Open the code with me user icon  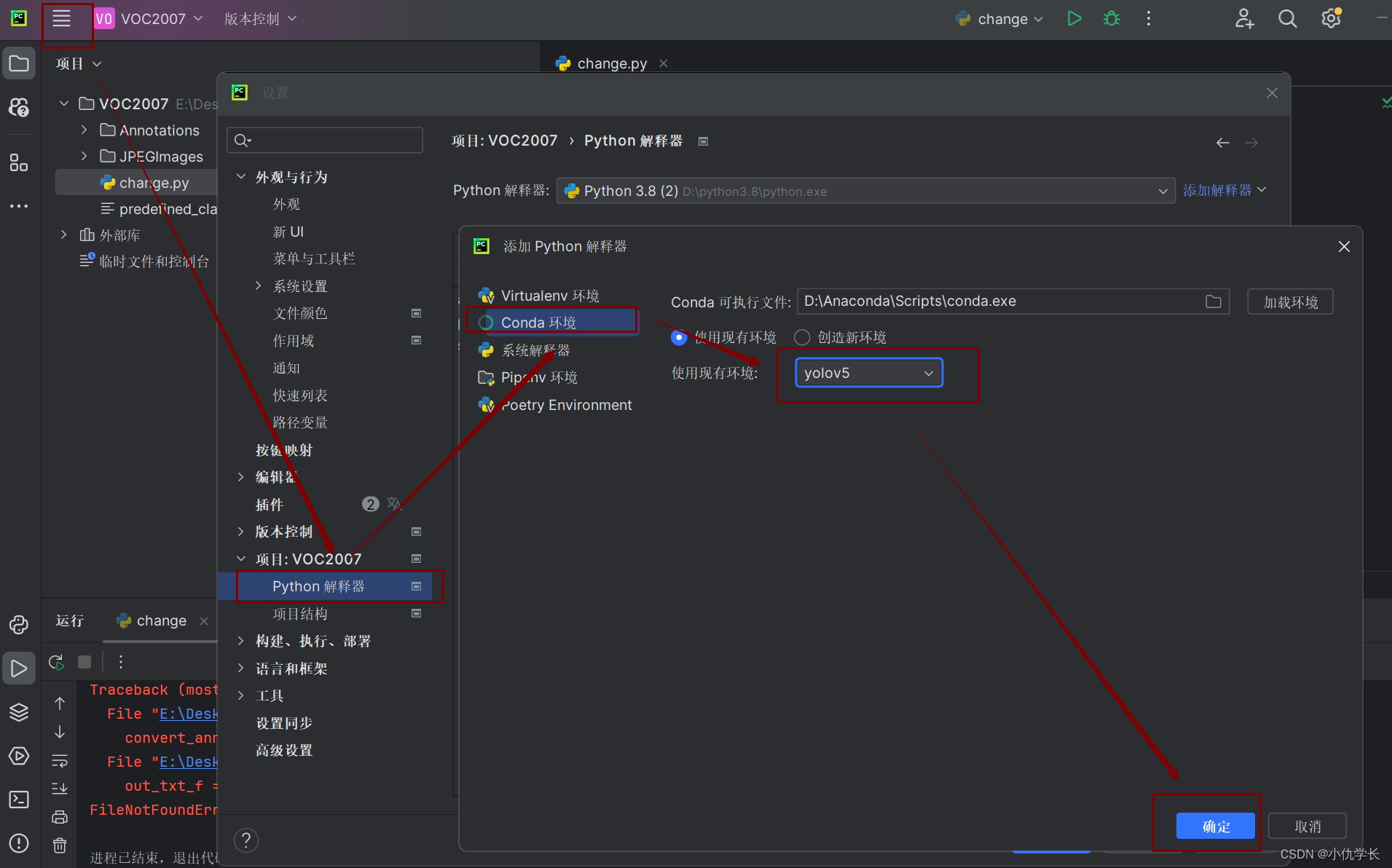click(x=1244, y=19)
